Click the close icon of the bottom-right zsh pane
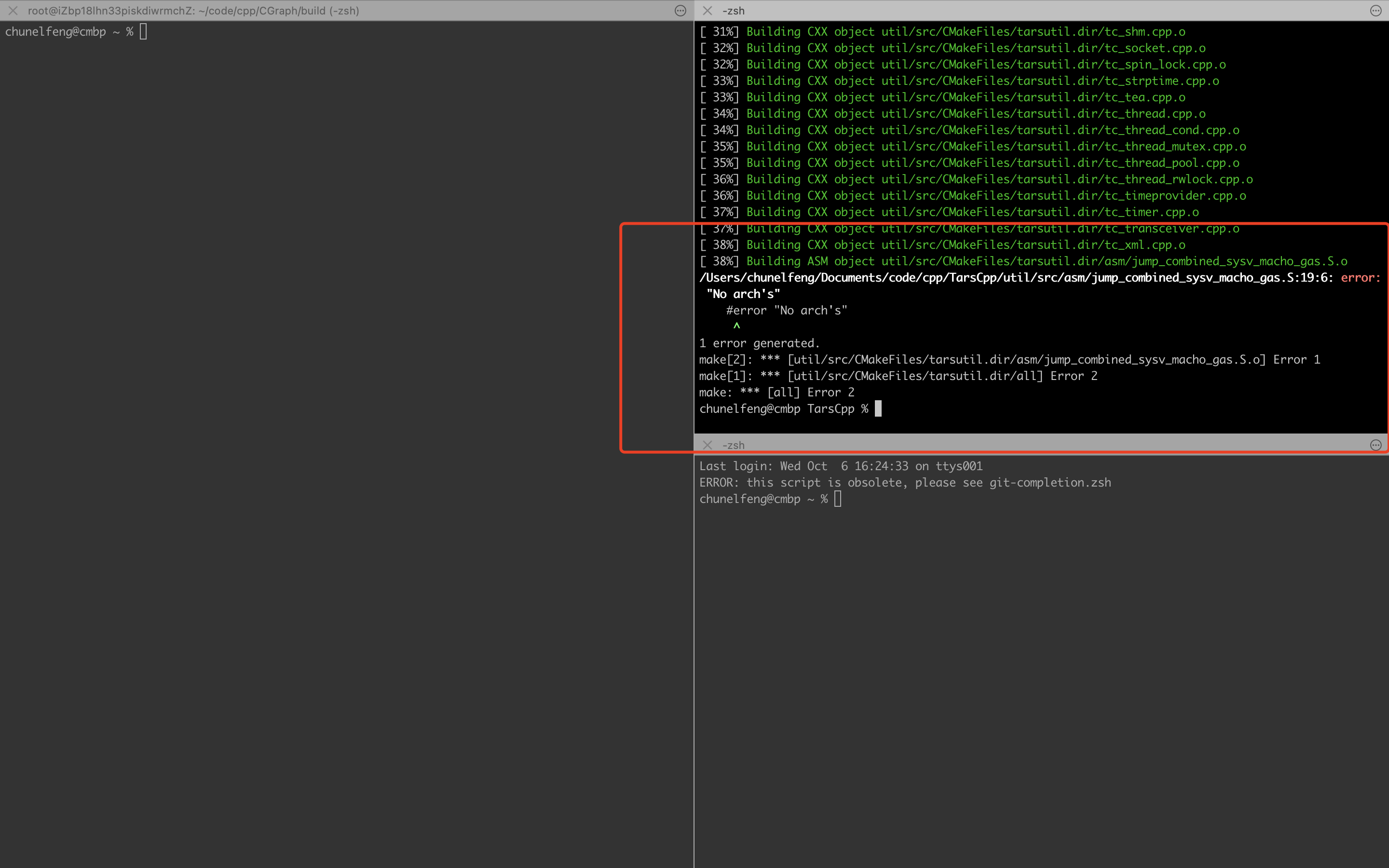The image size is (1389, 868). click(707, 445)
